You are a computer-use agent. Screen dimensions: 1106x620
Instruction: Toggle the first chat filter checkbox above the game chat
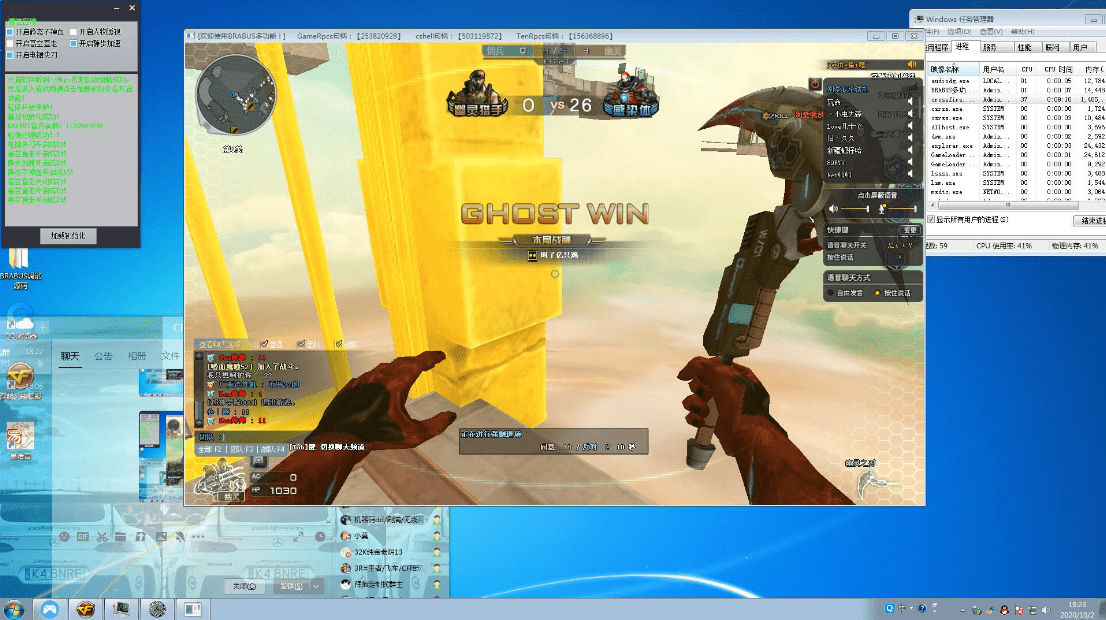pos(264,344)
